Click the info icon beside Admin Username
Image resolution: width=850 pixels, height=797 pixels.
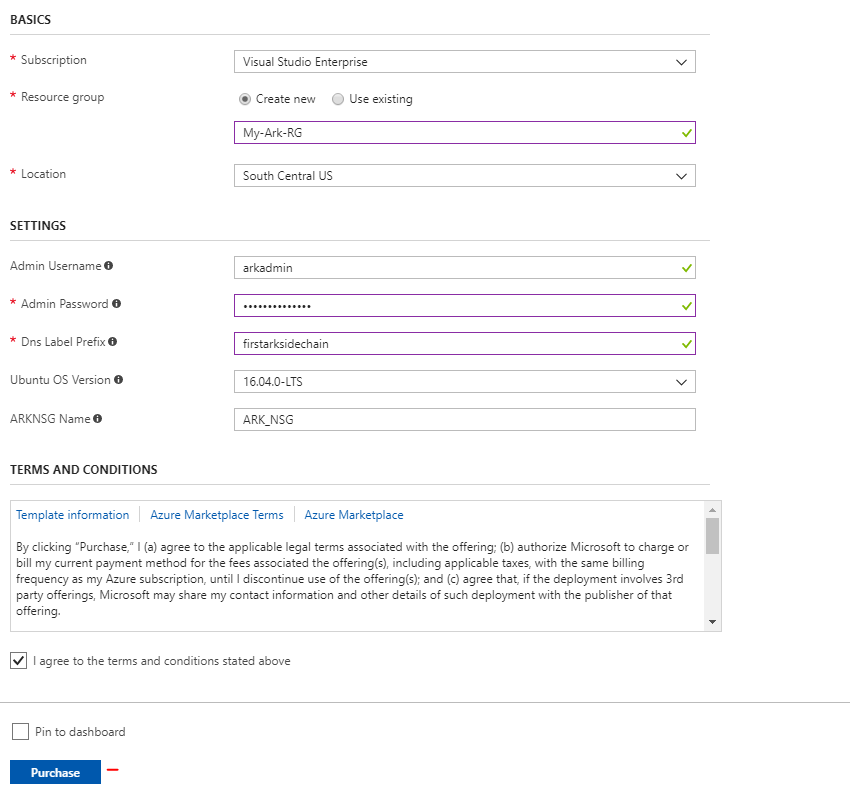108,266
